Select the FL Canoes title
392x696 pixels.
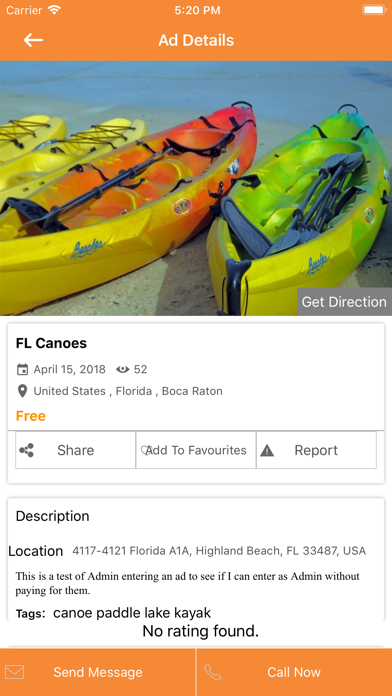click(x=51, y=343)
